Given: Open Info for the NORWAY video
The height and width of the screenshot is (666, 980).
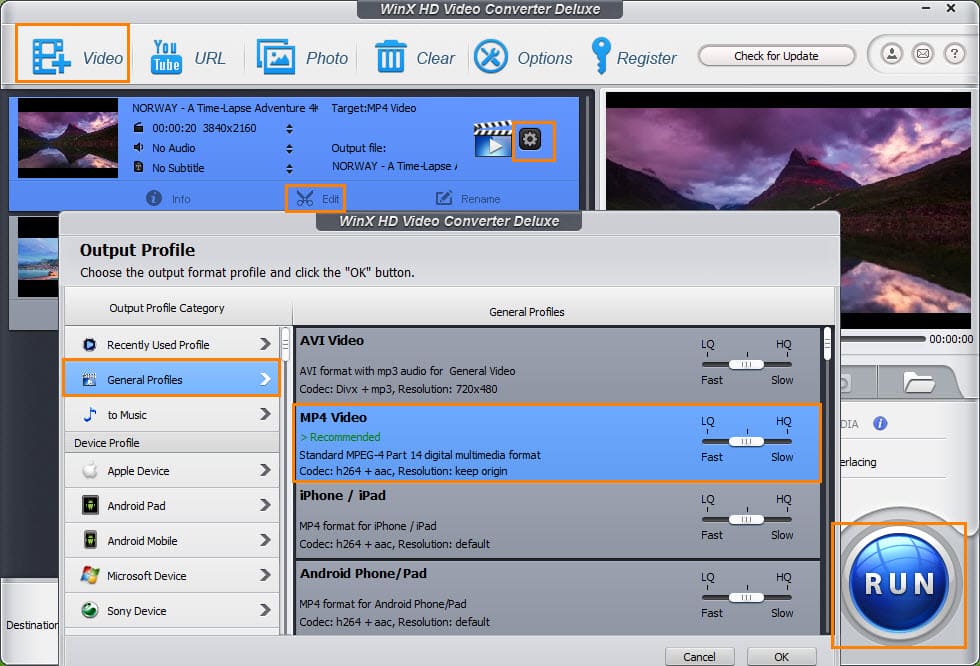Looking at the screenshot, I should click(x=168, y=199).
